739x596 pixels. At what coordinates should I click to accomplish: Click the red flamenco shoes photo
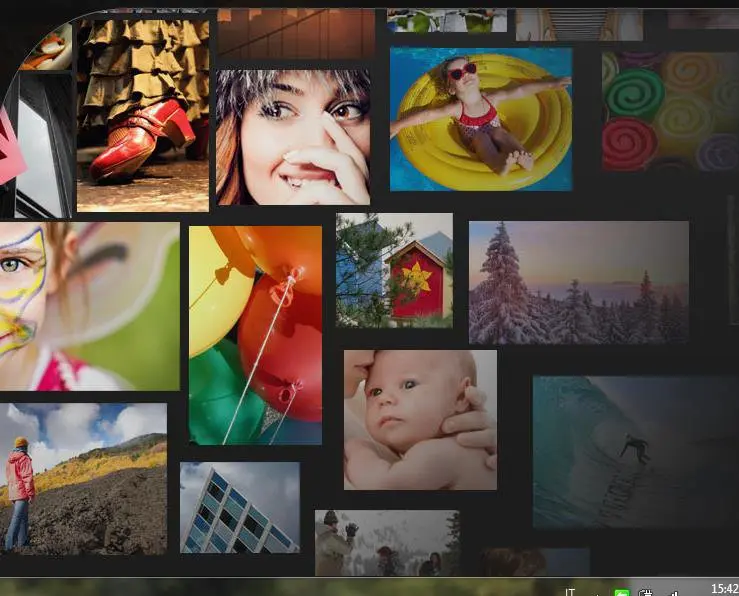pyautogui.click(x=143, y=115)
